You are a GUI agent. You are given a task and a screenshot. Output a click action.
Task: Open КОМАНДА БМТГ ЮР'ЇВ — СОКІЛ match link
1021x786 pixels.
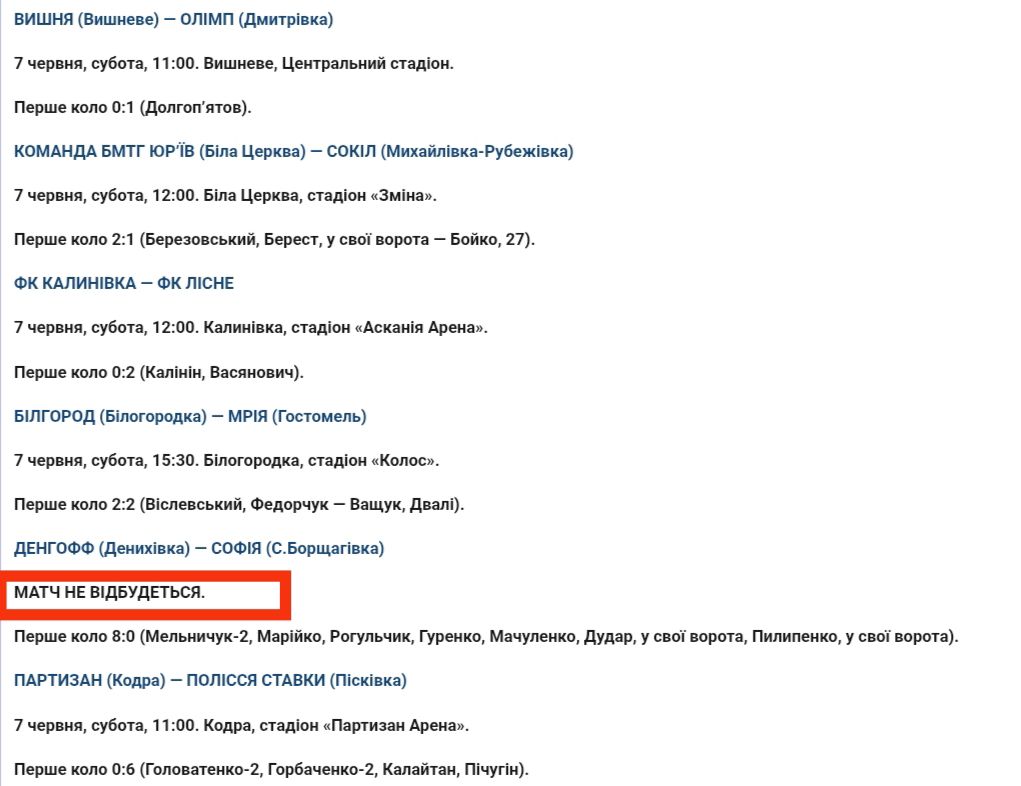point(293,152)
